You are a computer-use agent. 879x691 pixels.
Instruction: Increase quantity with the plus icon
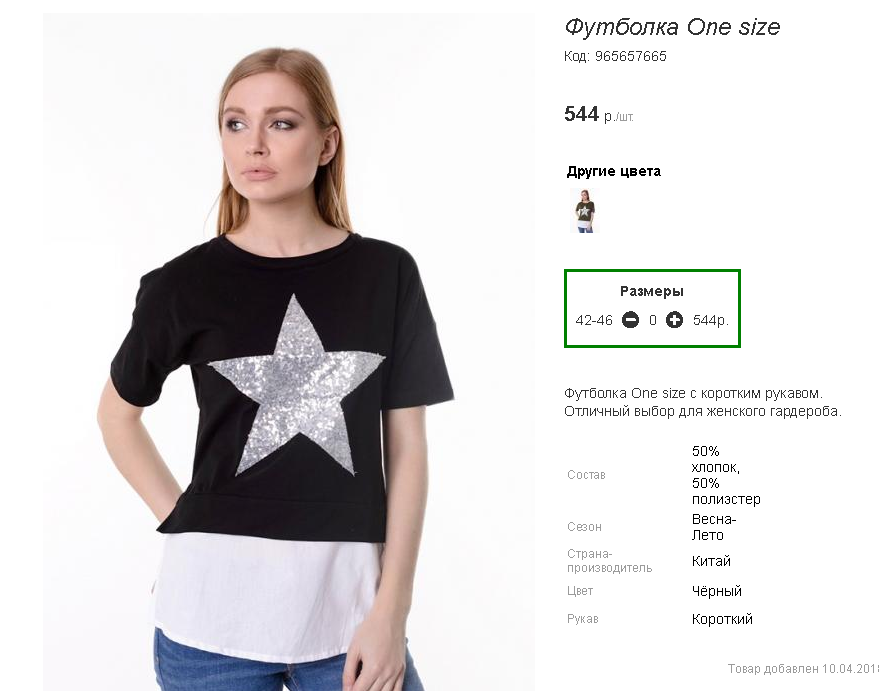674,320
